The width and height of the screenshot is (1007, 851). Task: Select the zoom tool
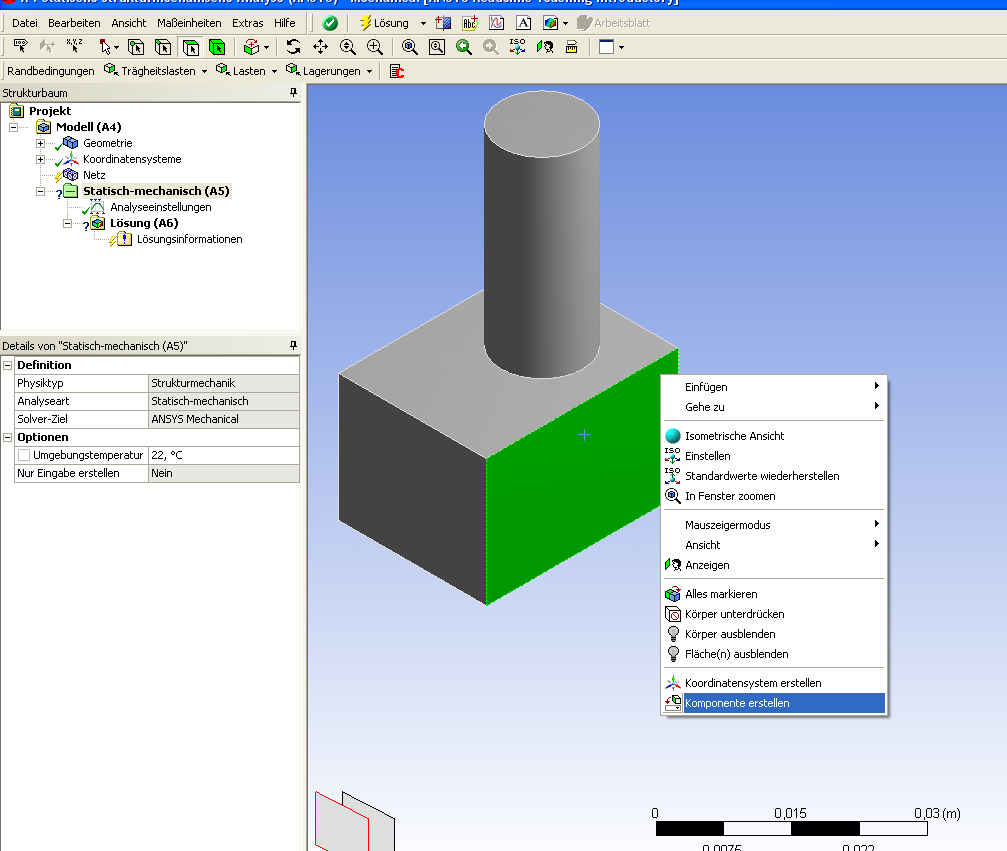(347, 47)
